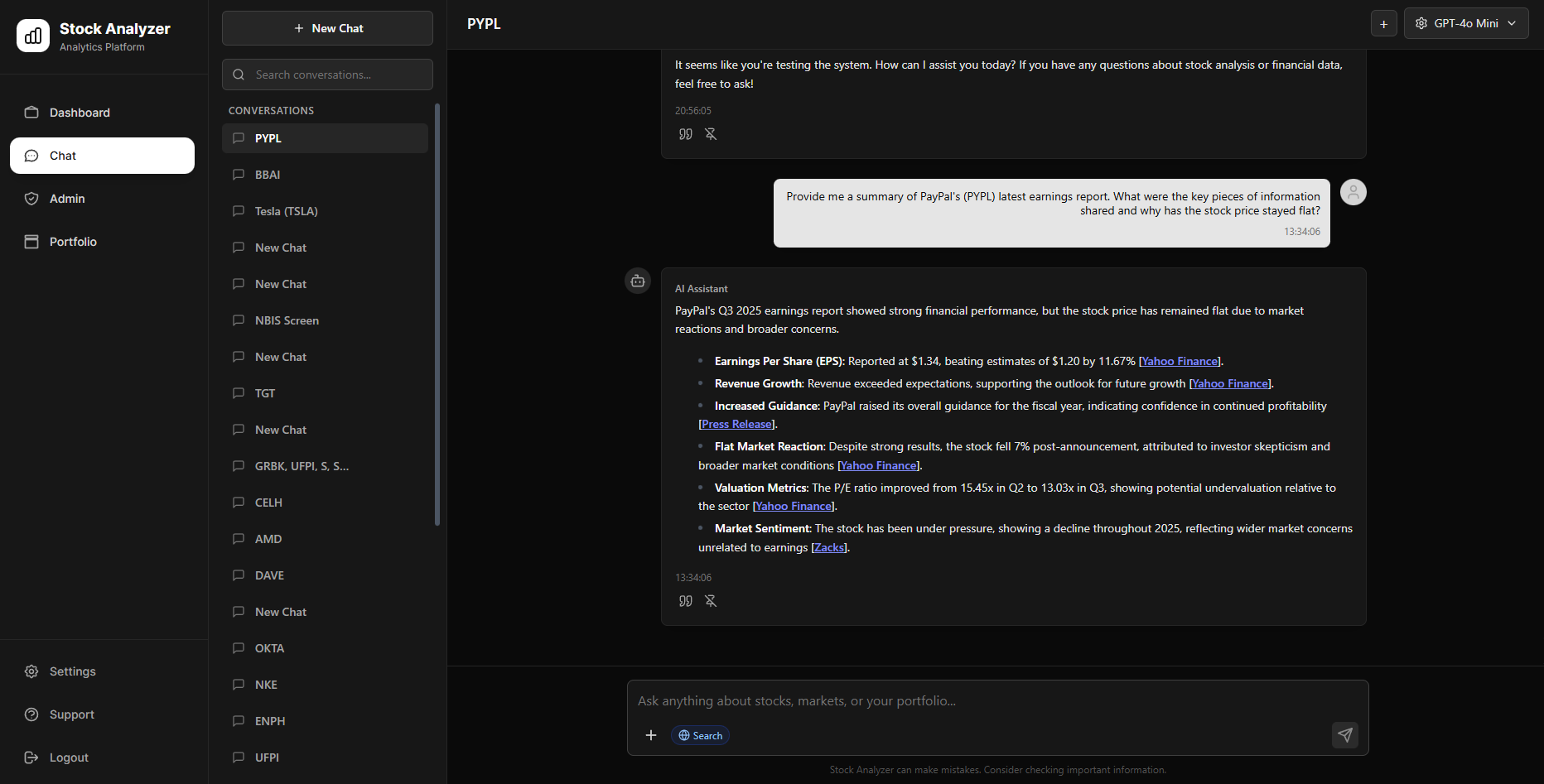Click the conversations list scrollbar
The image size is (1544, 784).
pos(437,315)
